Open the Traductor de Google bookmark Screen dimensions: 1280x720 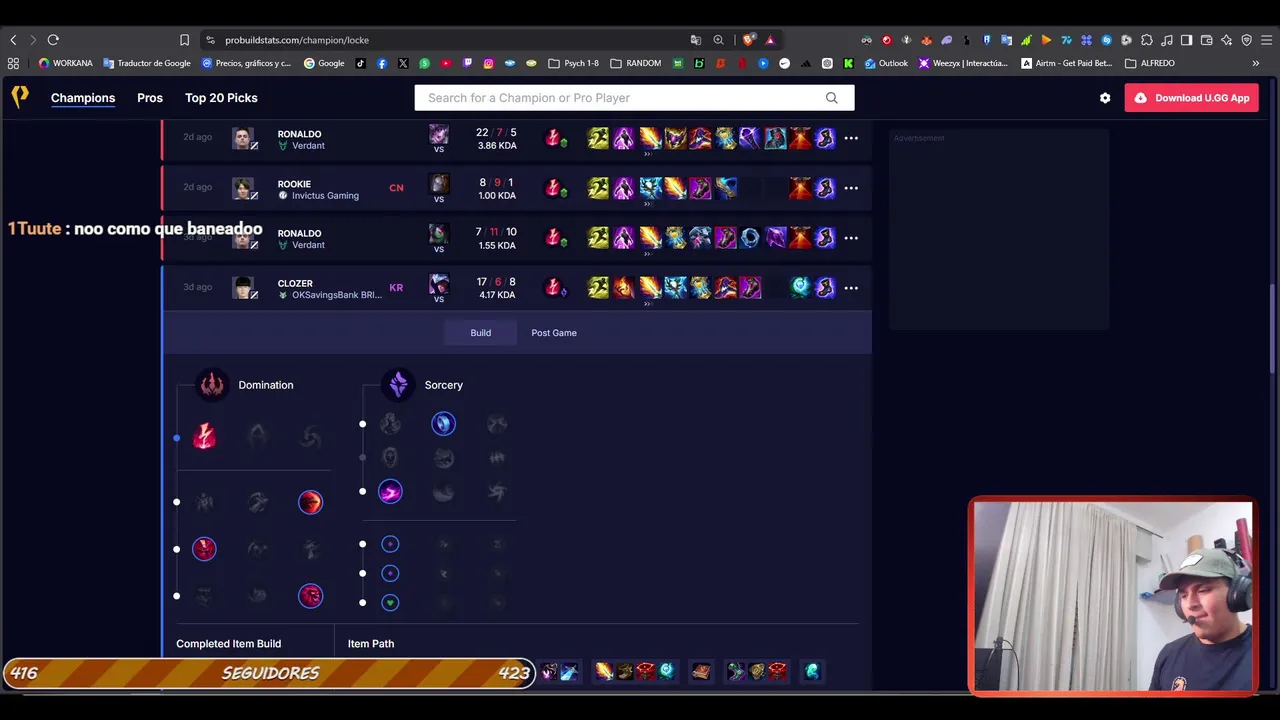pyautogui.click(x=147, y=63)
